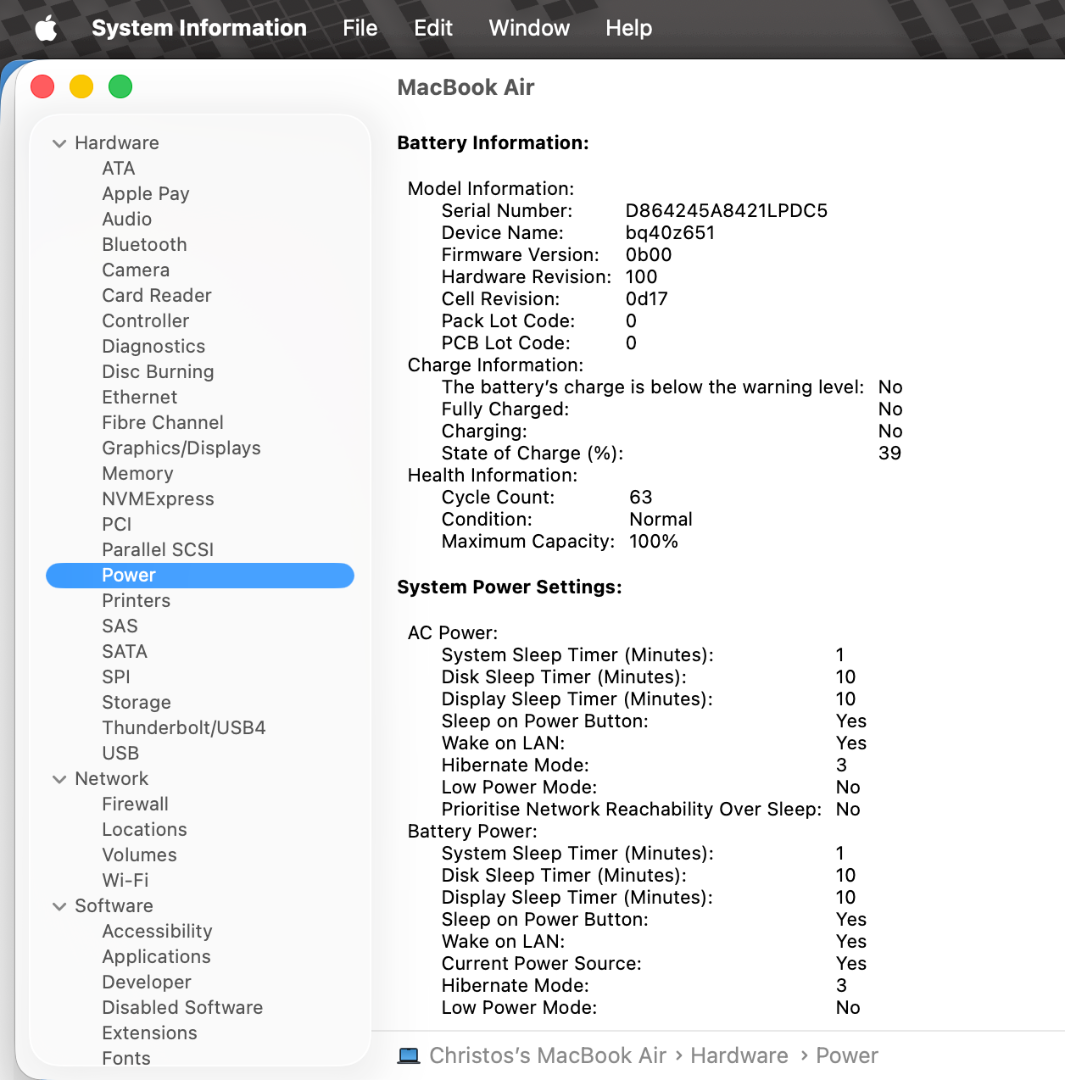Select USB in the sidebar

[121, 754]
